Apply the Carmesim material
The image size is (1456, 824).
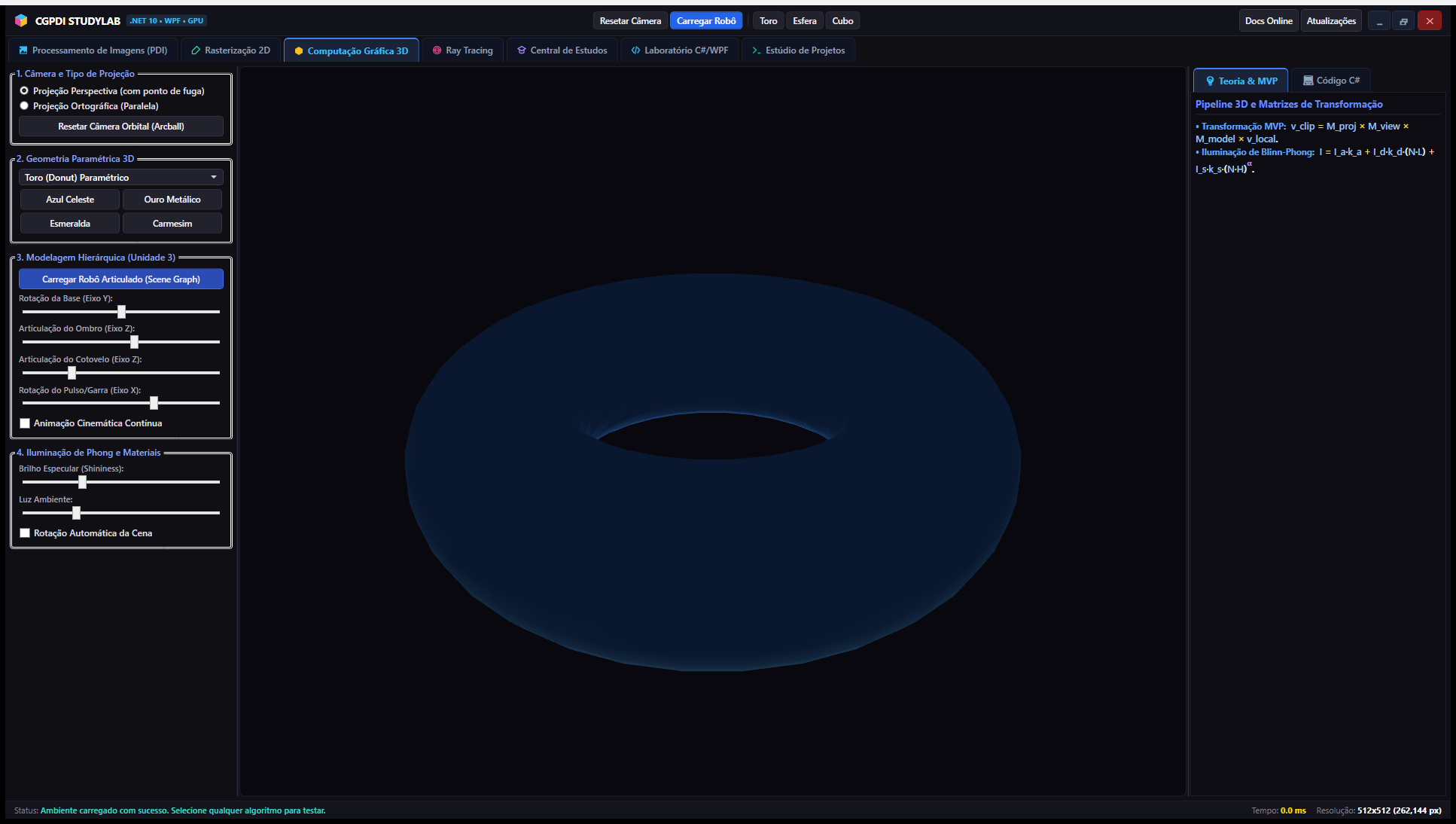click(172, 224)
